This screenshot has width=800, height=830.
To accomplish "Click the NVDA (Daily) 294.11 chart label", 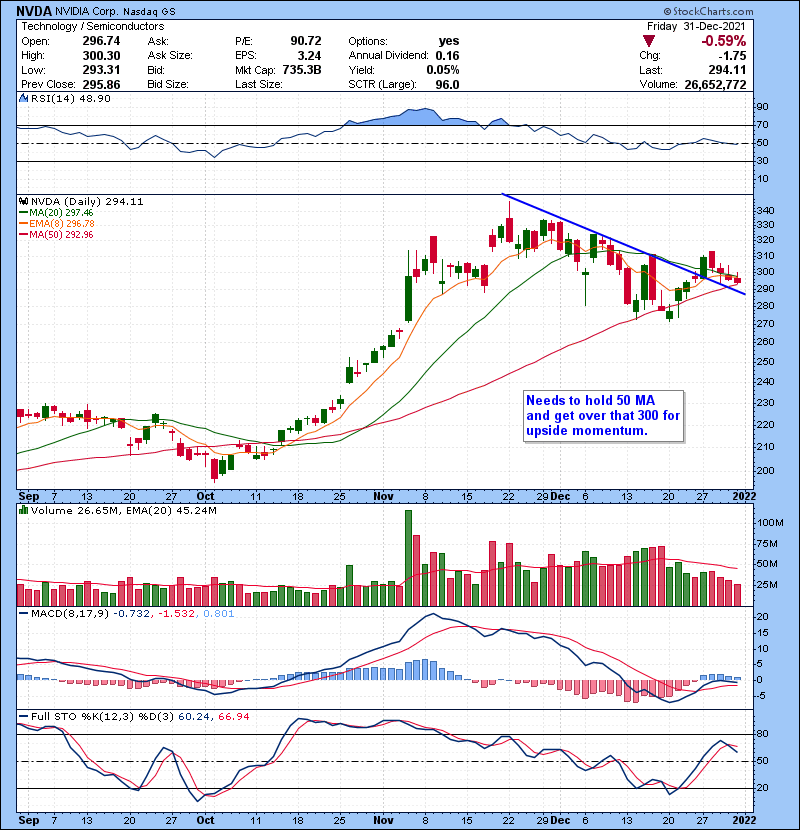I will point(87,201).
